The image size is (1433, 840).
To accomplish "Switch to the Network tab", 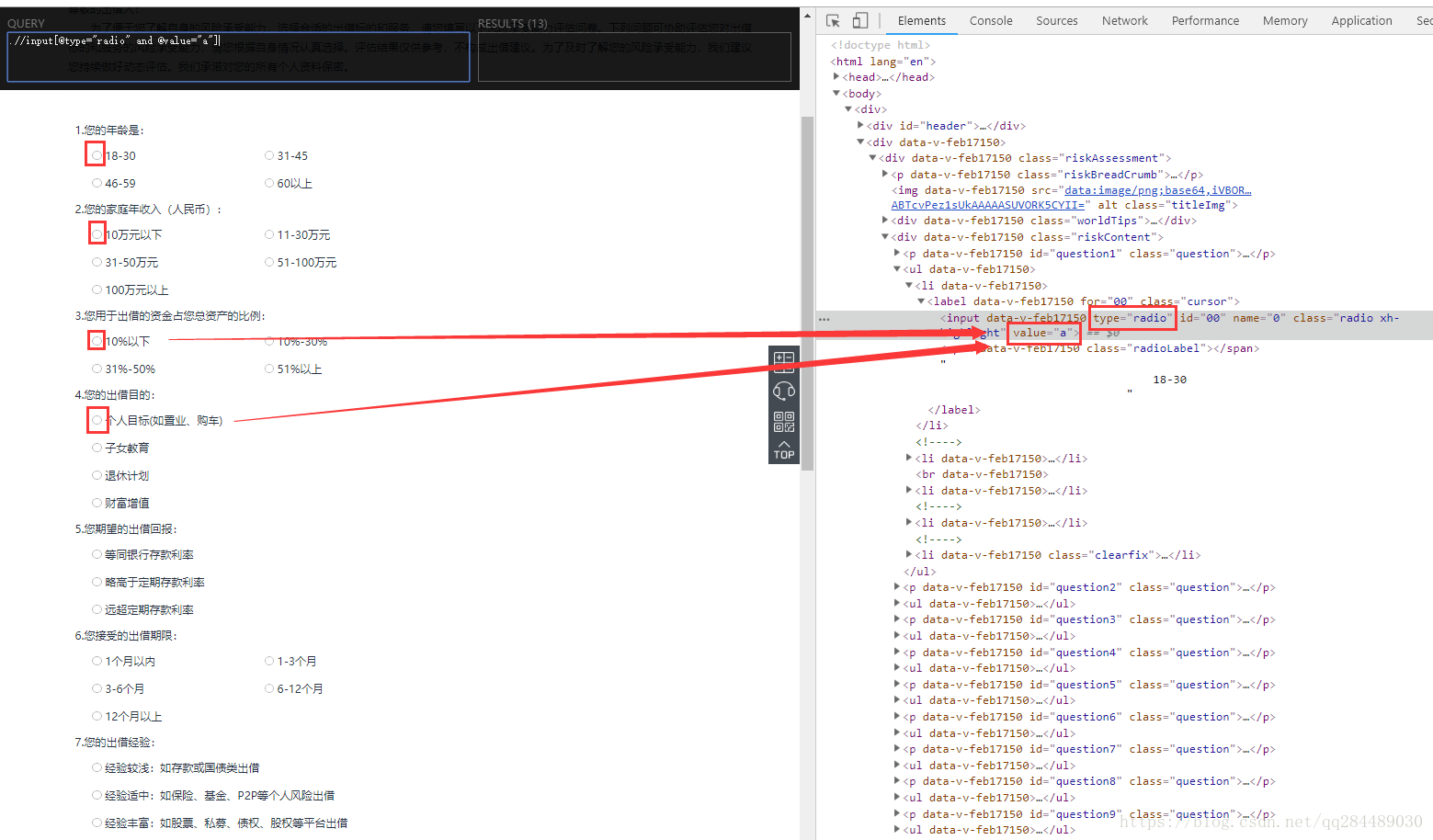I will point(1125,20).
